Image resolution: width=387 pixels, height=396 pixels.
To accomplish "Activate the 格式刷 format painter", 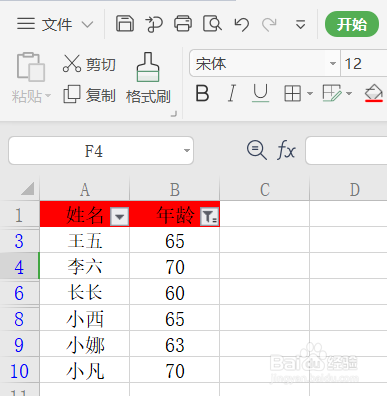I will point(148,78).
